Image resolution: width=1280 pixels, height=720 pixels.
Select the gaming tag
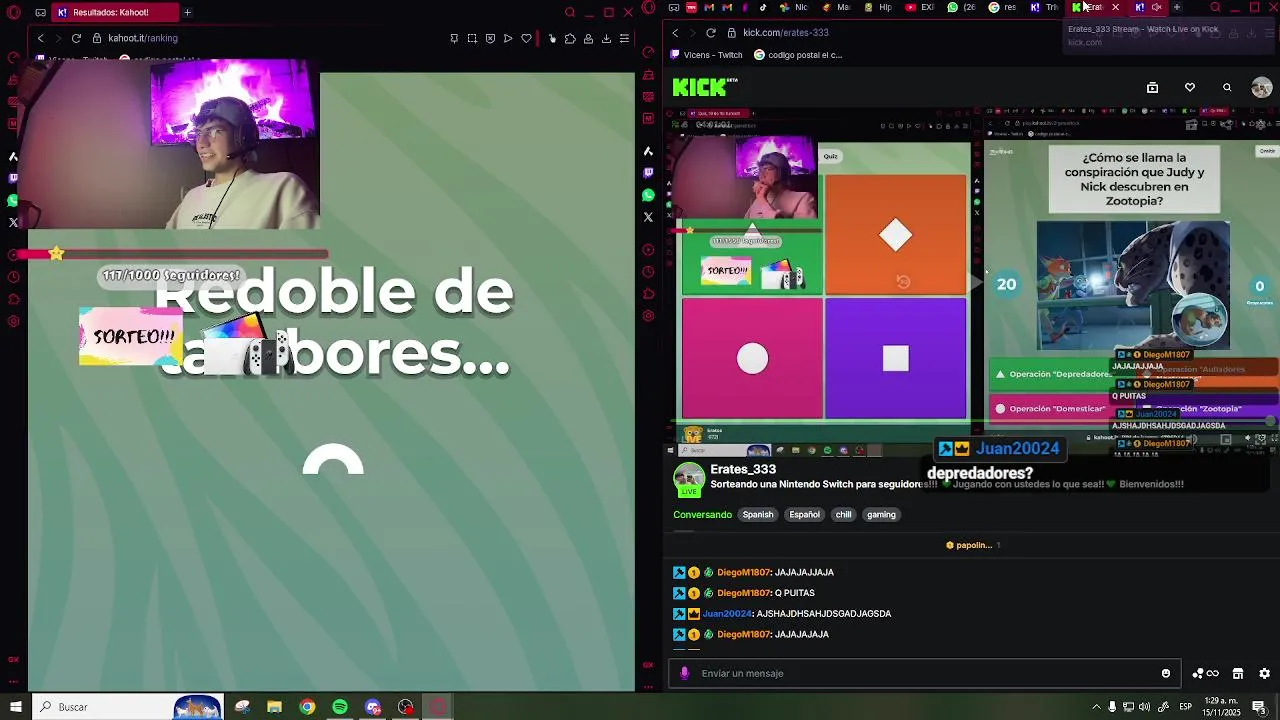click(881, 515)
